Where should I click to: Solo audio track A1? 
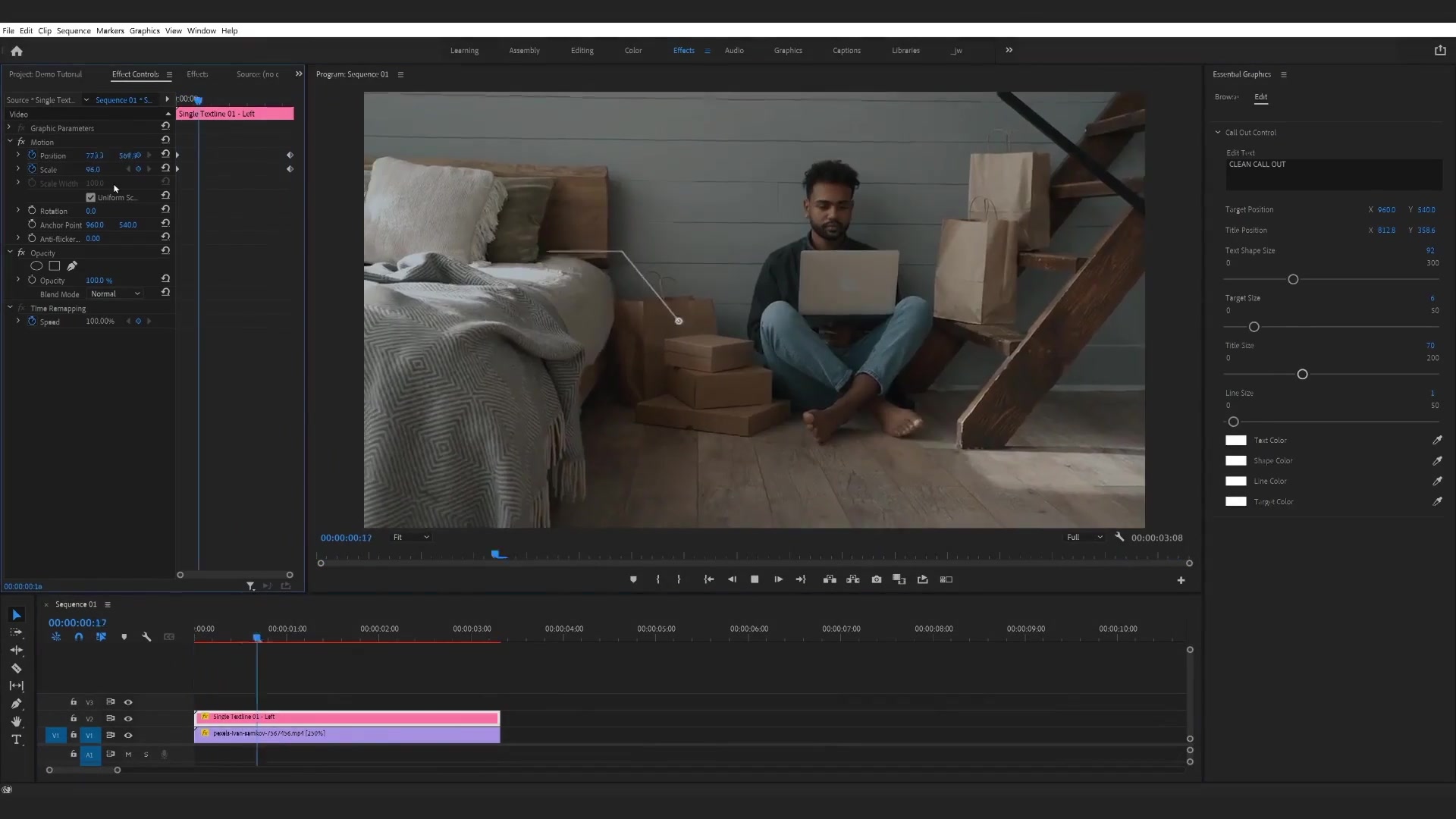[x=146, y=755]
